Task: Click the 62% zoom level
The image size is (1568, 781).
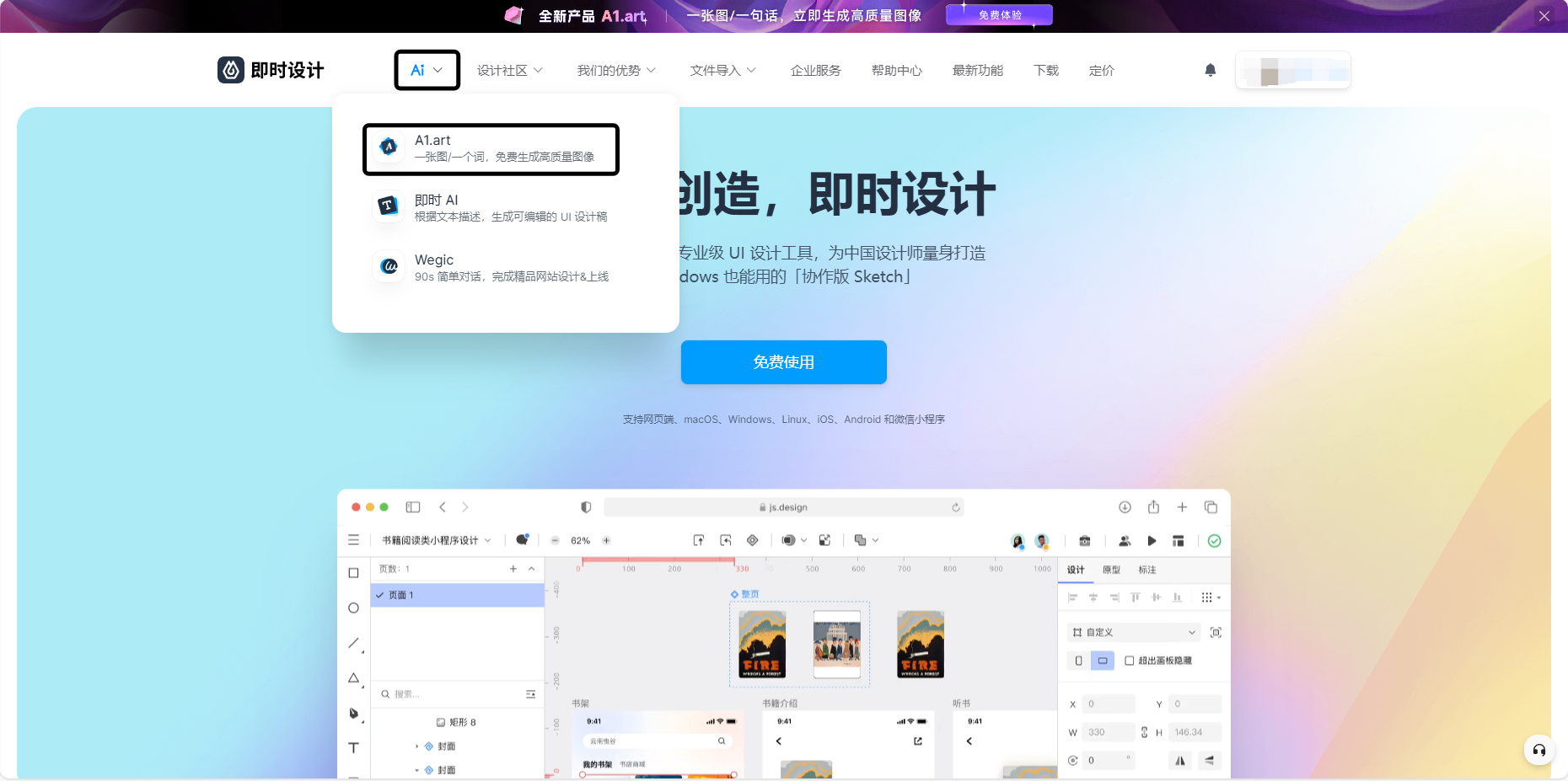Action: pos(580,541)
